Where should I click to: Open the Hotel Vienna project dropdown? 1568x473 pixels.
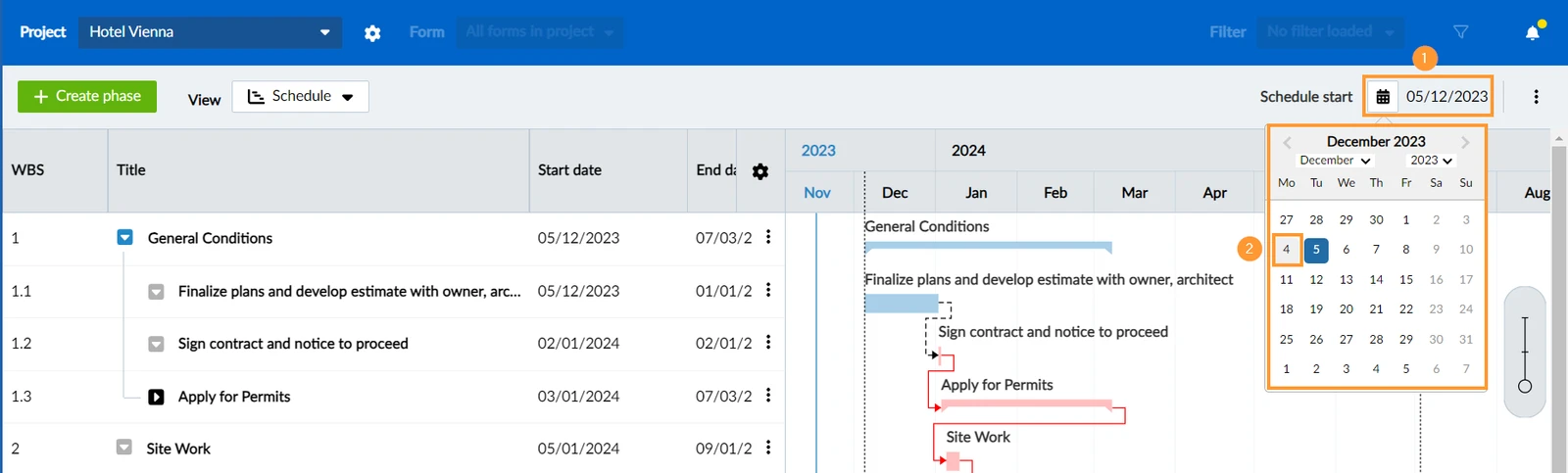211,32
